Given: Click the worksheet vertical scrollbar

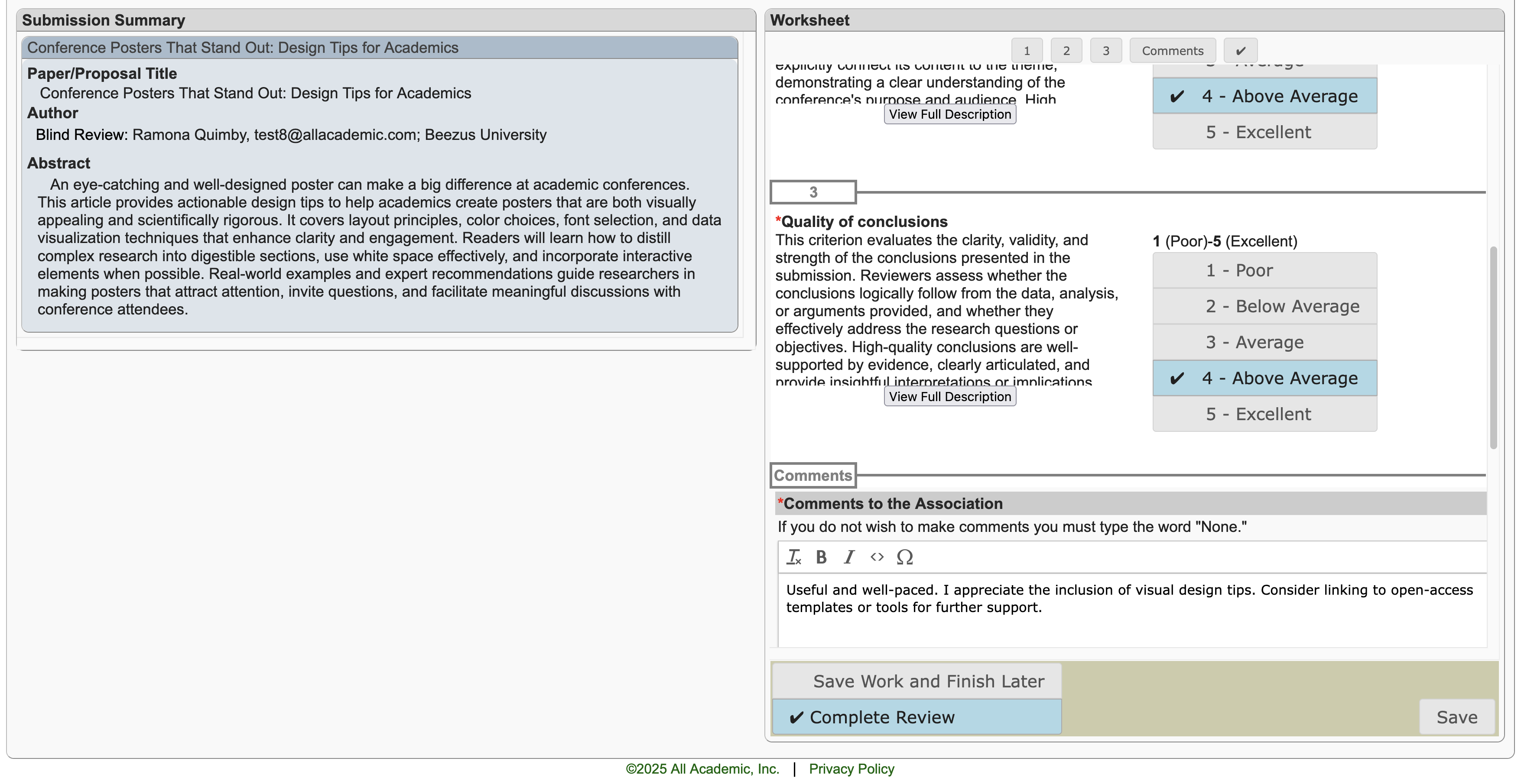Looking at the screenshot, I should (x=1493, y=347).
